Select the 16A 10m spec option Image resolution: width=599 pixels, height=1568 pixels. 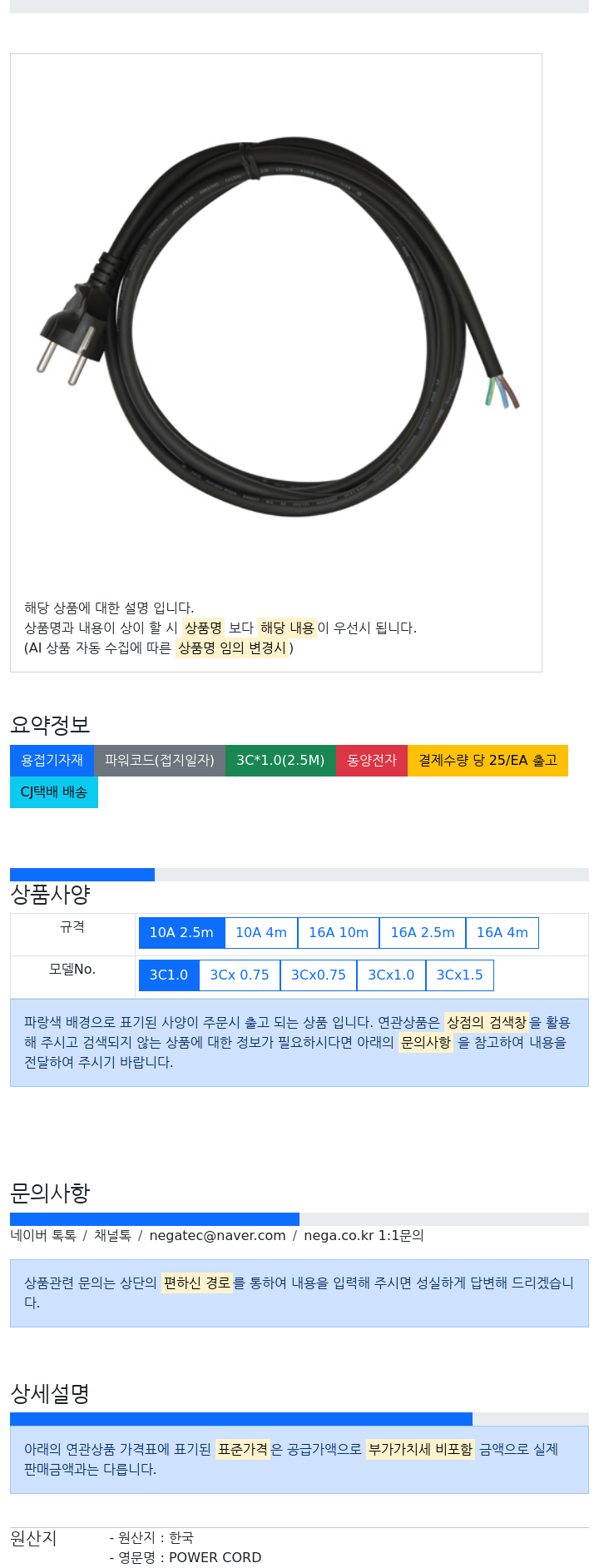coord(339,933)
